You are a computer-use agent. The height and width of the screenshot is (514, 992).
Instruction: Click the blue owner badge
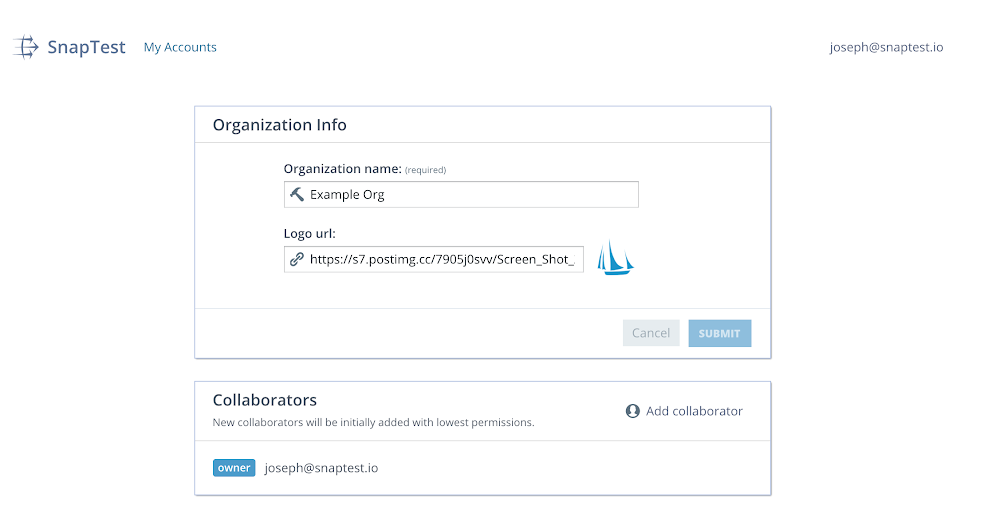tap(234, 468)
